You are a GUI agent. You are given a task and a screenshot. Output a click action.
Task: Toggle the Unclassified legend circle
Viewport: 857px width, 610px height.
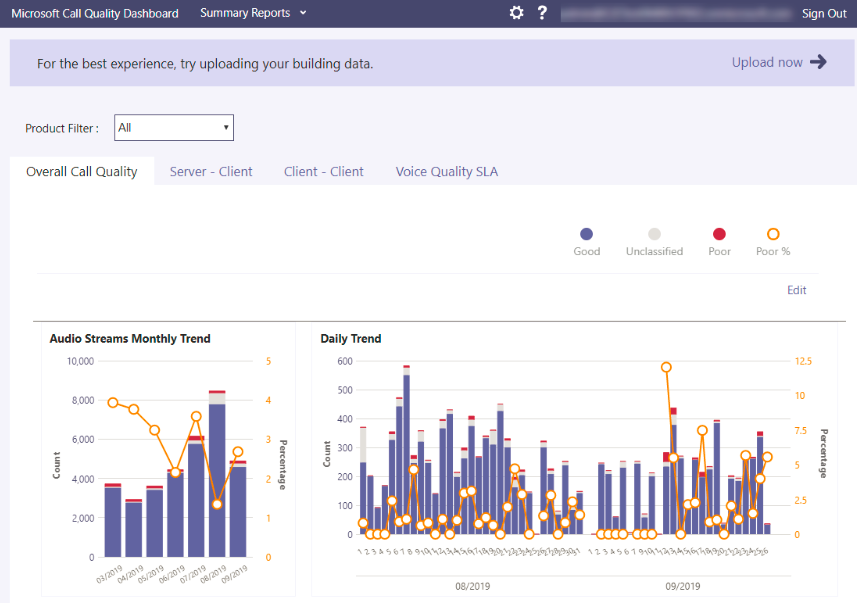click(x=654, y=234)
